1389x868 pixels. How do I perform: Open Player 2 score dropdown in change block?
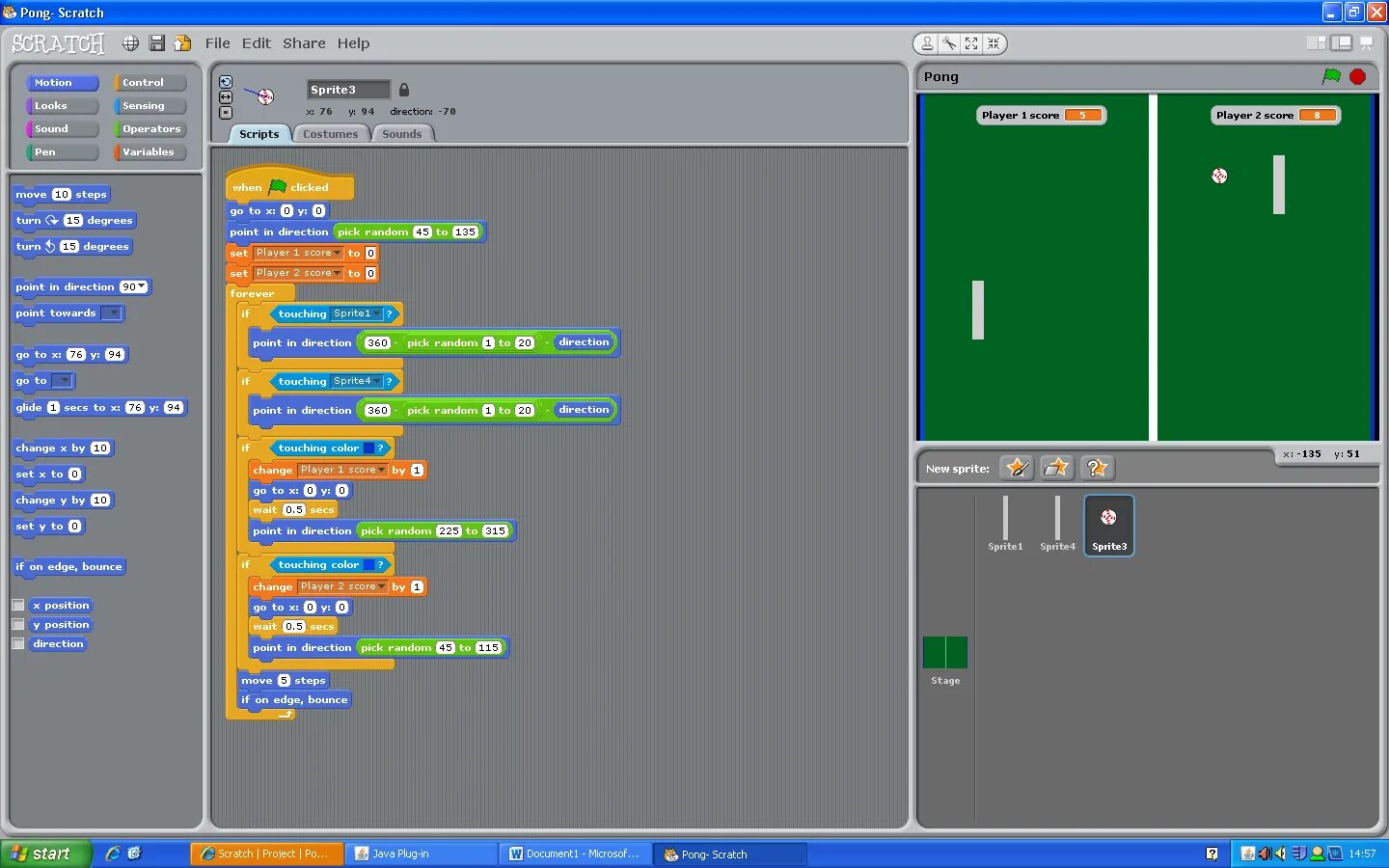coord(381,586)
